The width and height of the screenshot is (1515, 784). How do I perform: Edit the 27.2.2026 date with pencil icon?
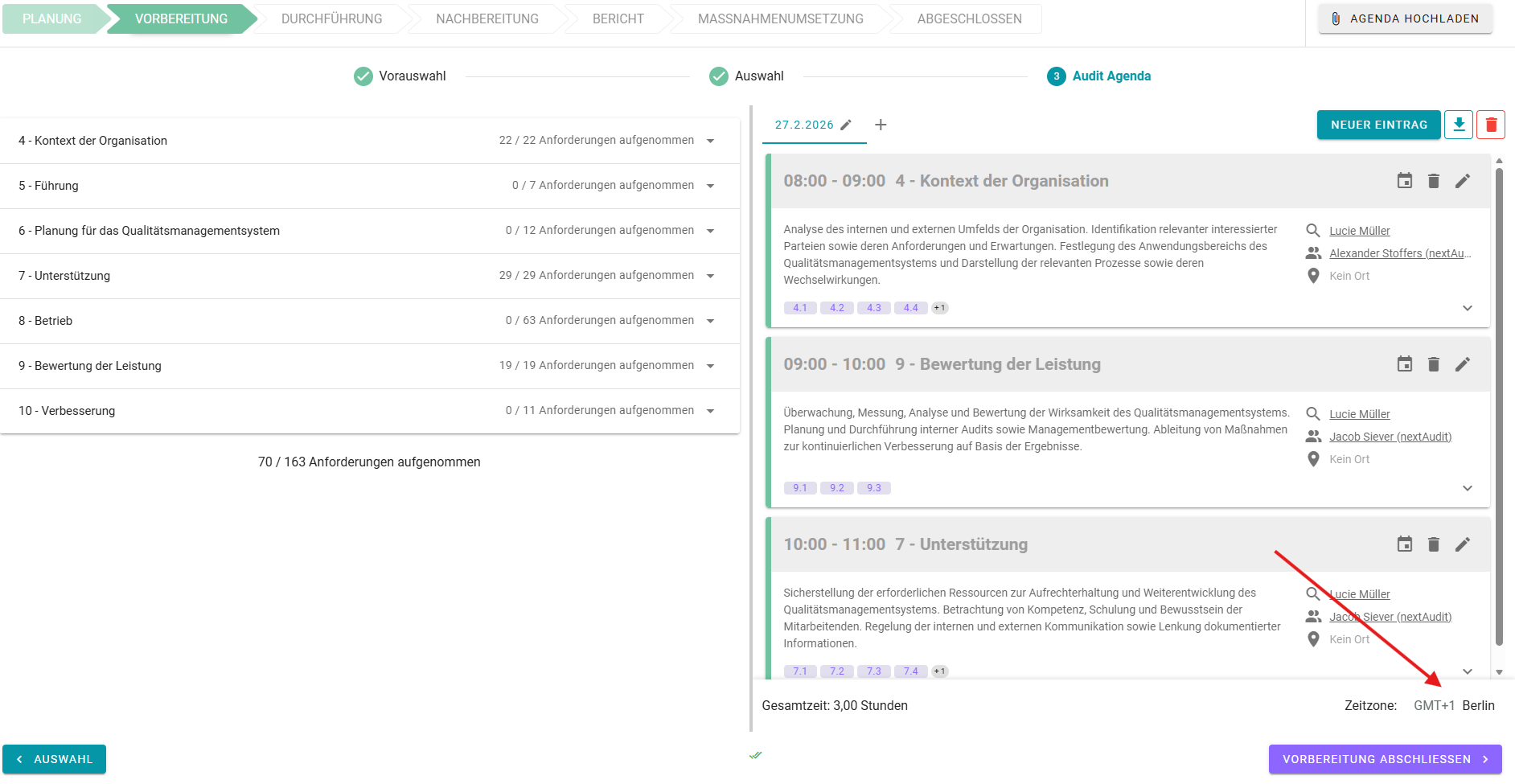(846, 125)
